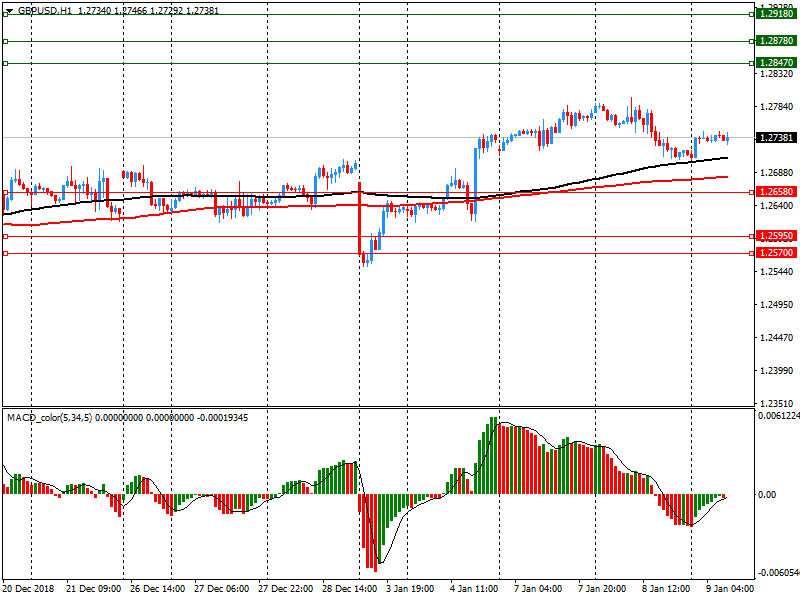Select the green 1.29180 price label
The height and width of the screenshot is (600, 800).
pos(776,15)
